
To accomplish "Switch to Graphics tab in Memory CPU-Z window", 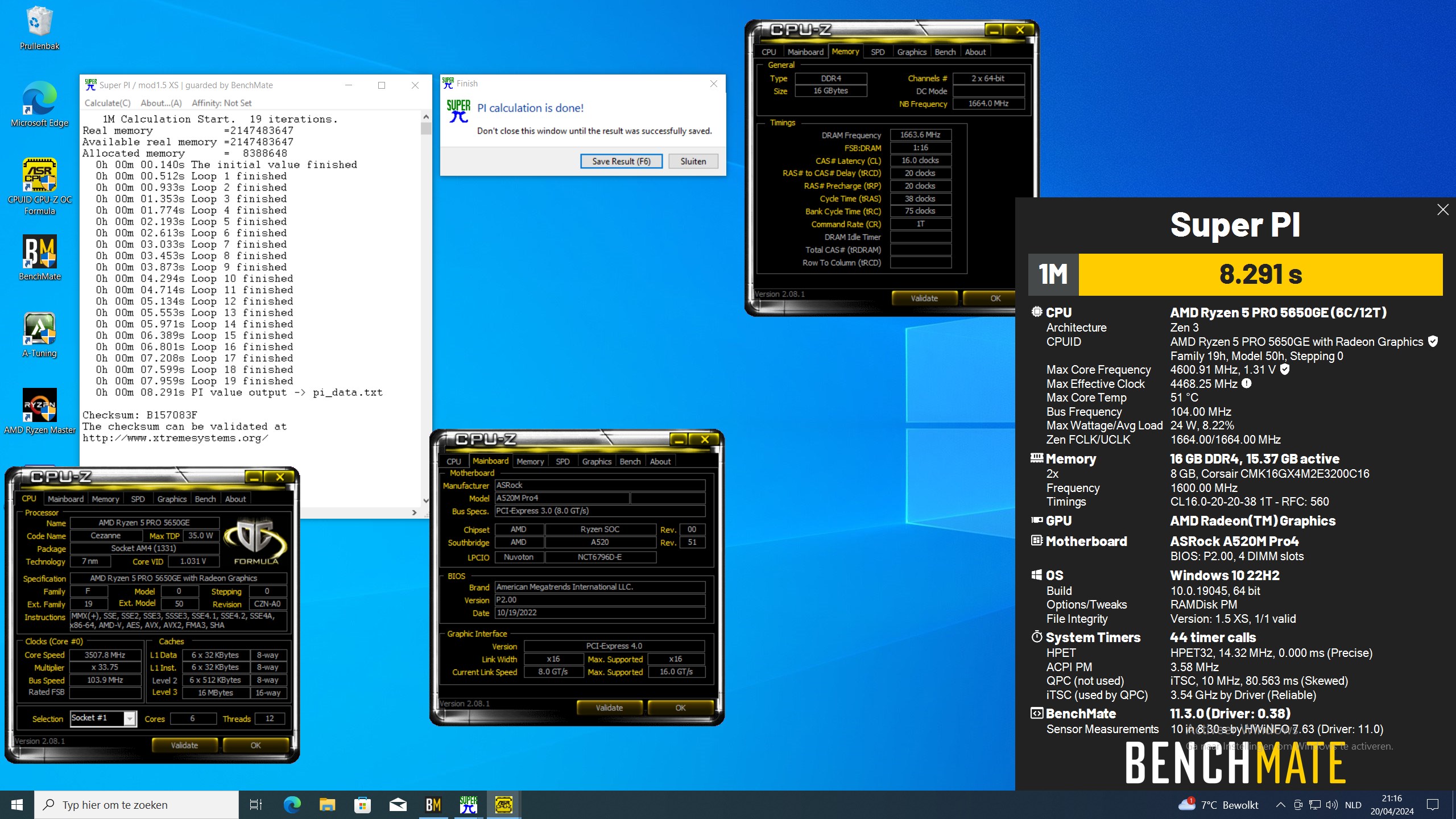I will pos(912,52).
